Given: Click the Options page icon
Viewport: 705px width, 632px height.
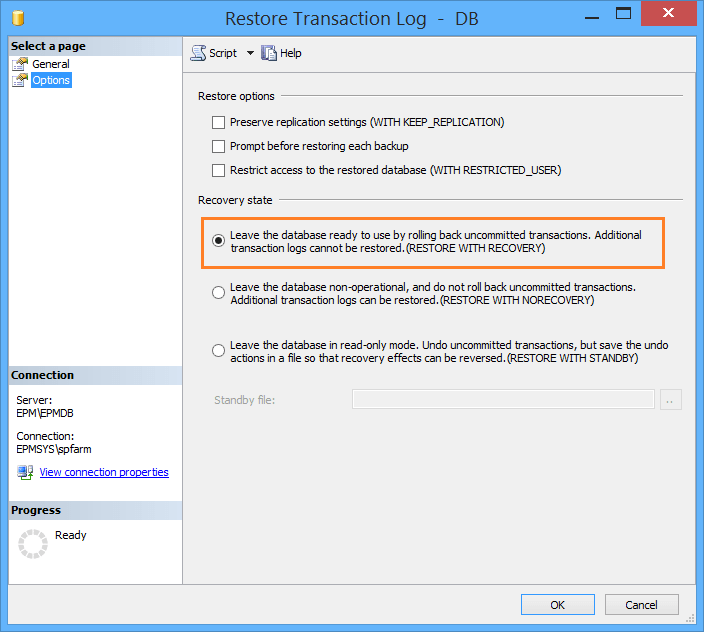Looking at the screenshot, I should coord(20,80).
